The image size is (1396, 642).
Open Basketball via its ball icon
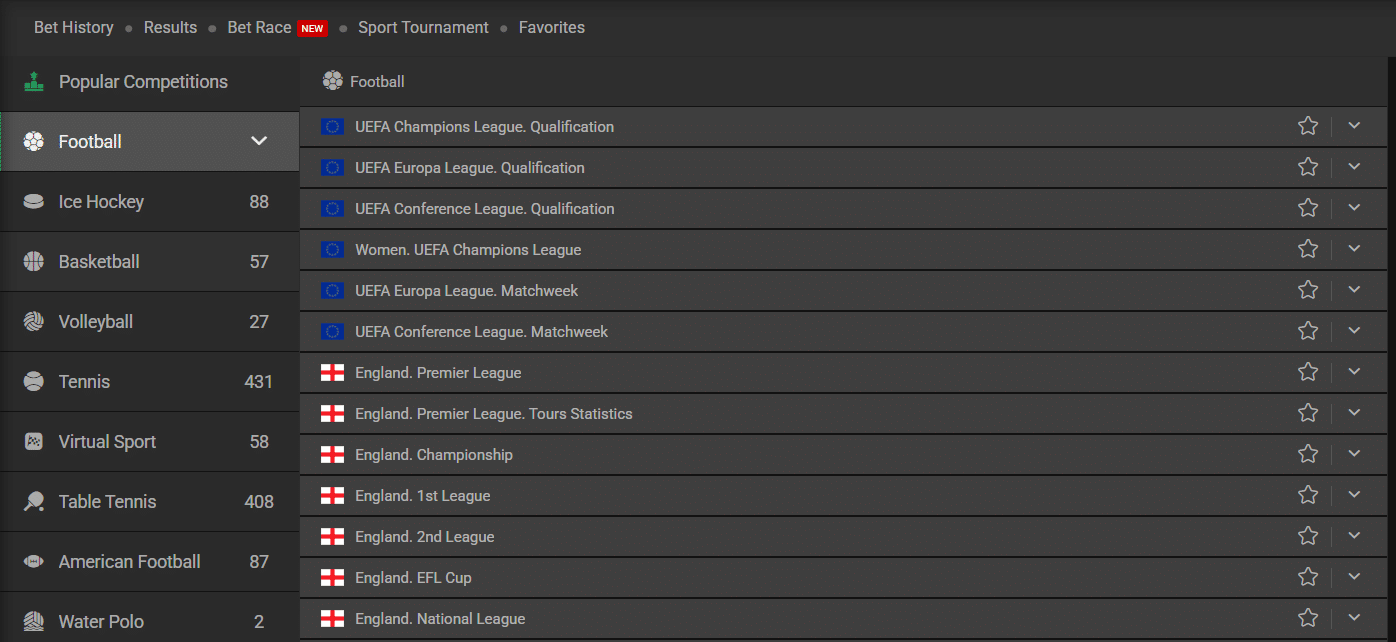point(33,261)
